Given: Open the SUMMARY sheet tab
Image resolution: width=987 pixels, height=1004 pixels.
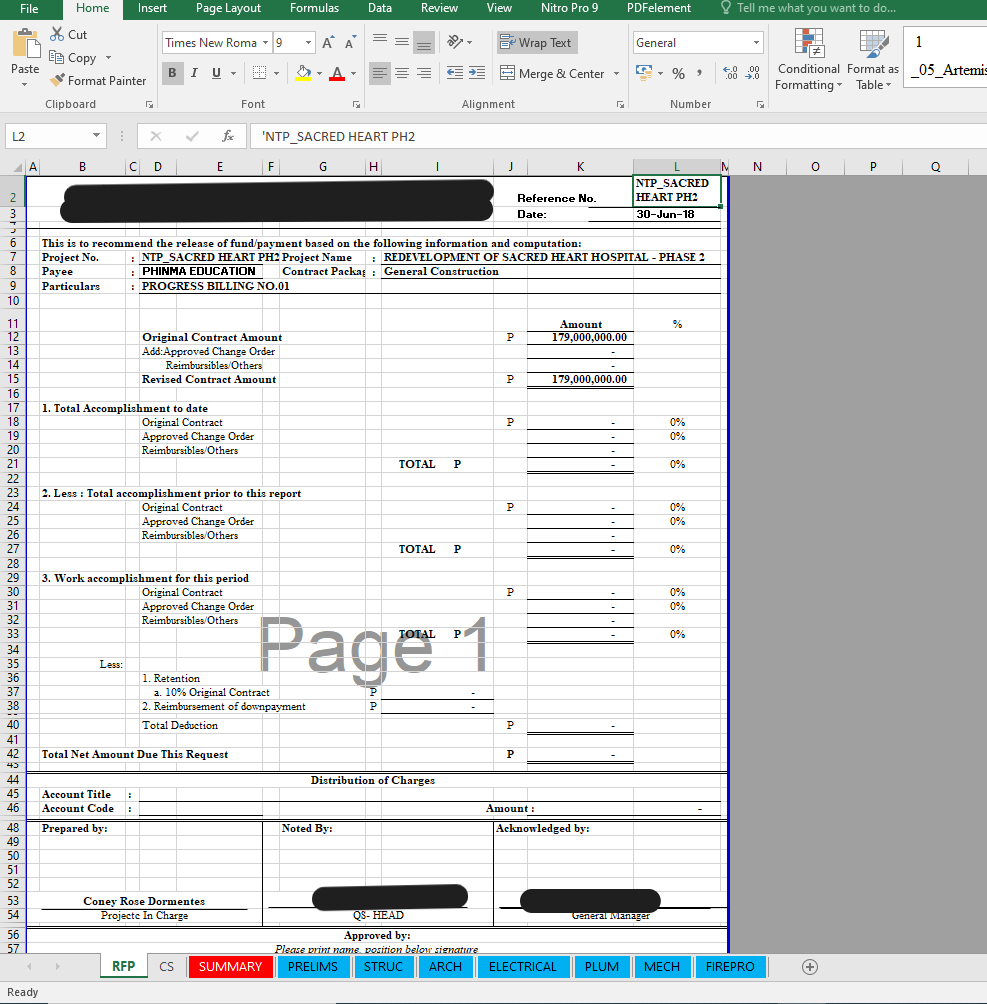Looking at the screenshot, I should point(230,966).
